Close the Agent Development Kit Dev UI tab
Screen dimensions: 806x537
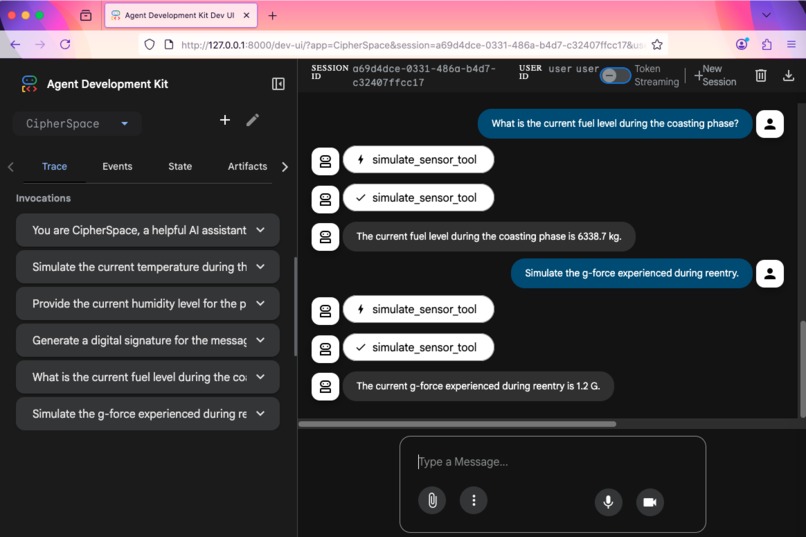[246, 15]
